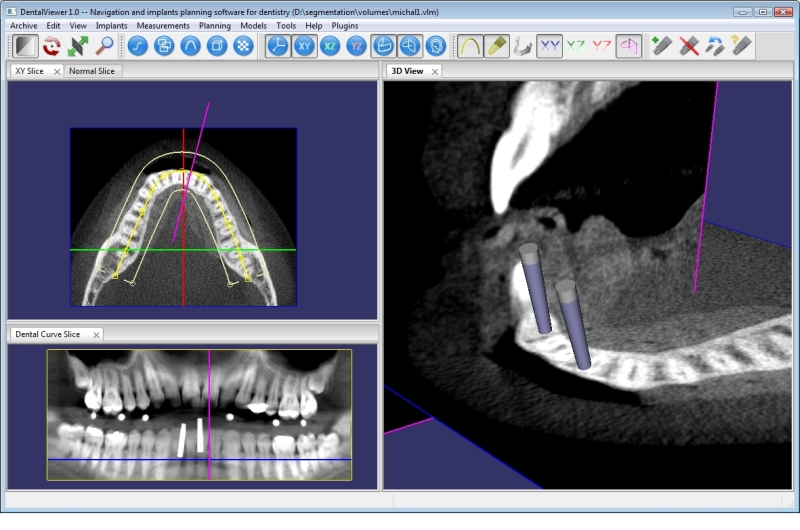Close the Dental Curve Slice tab
This screenshot has width=800, height=530.
(x=96, y=335)
